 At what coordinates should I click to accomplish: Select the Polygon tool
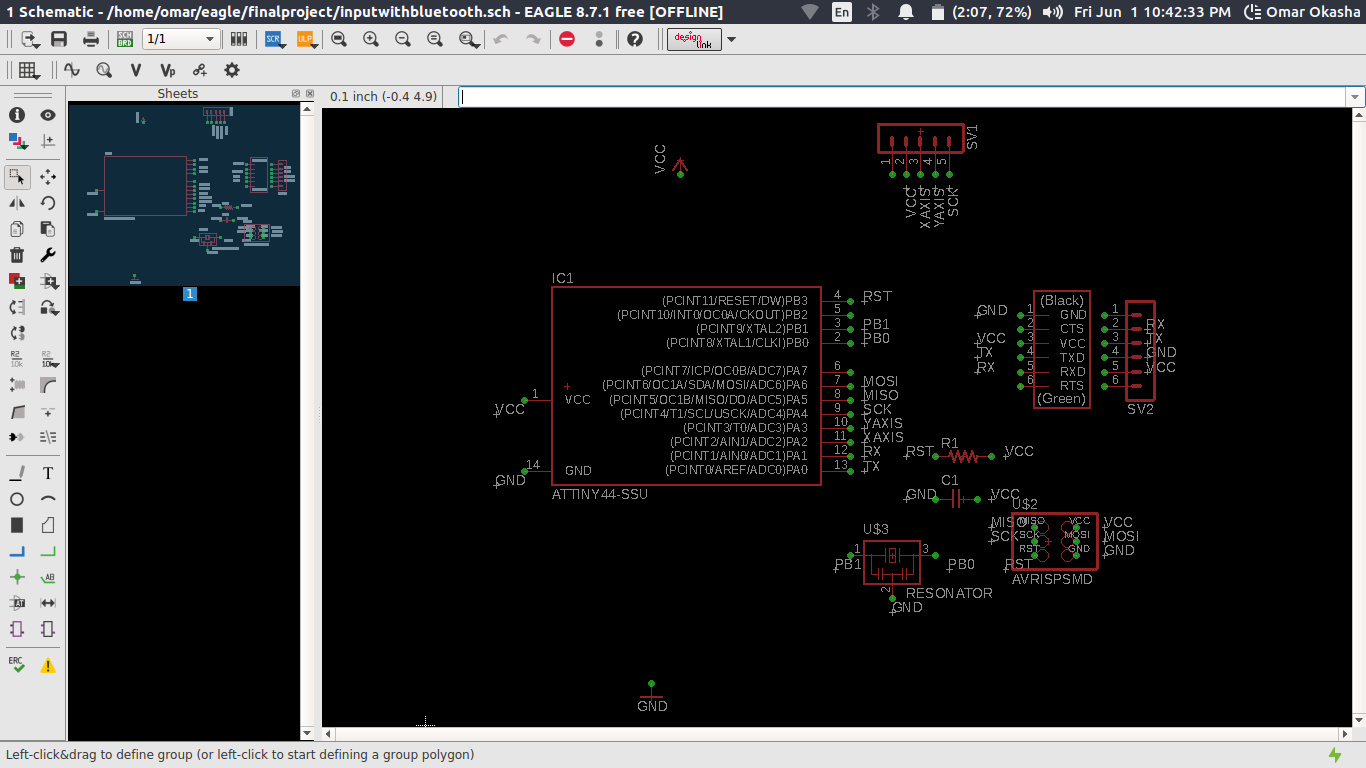pyautogui.click(x=48, y=525)
